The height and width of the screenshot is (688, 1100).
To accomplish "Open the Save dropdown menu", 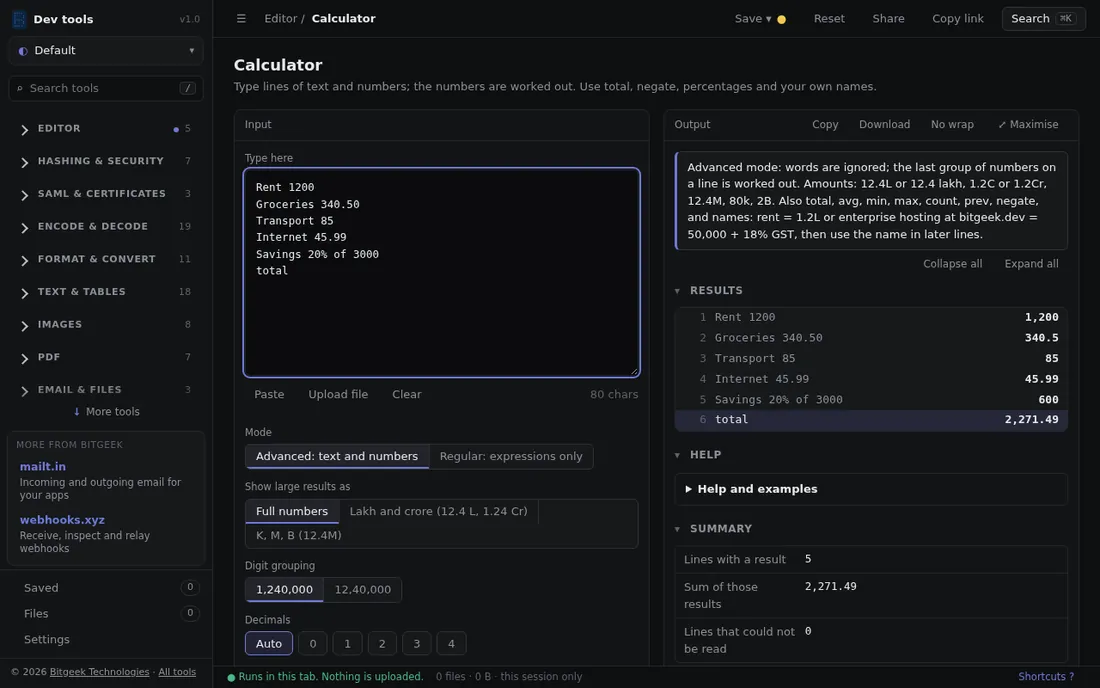I will (x=753, y=19).
